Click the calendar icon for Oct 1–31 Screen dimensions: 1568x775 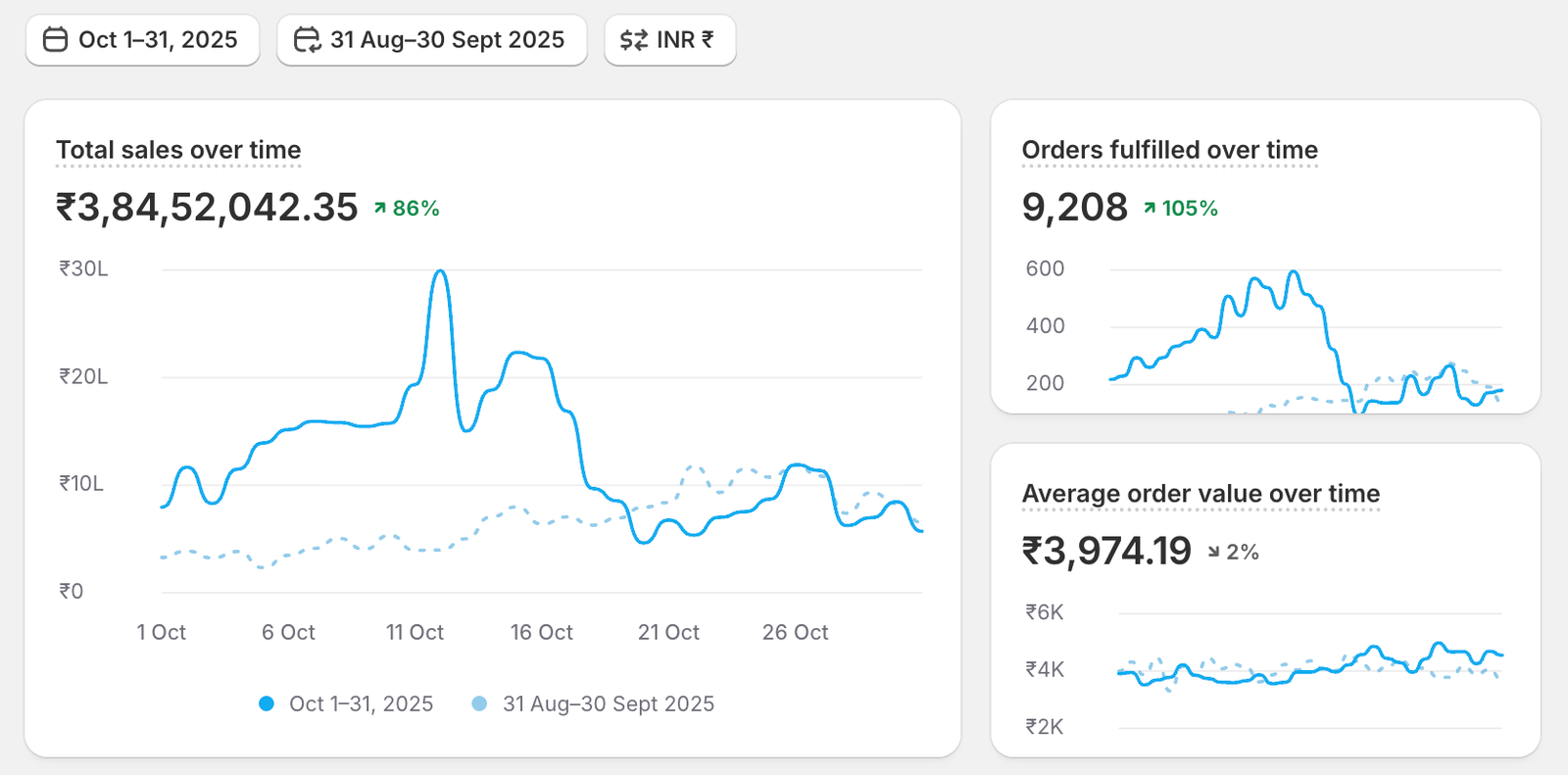coord(56,40)
